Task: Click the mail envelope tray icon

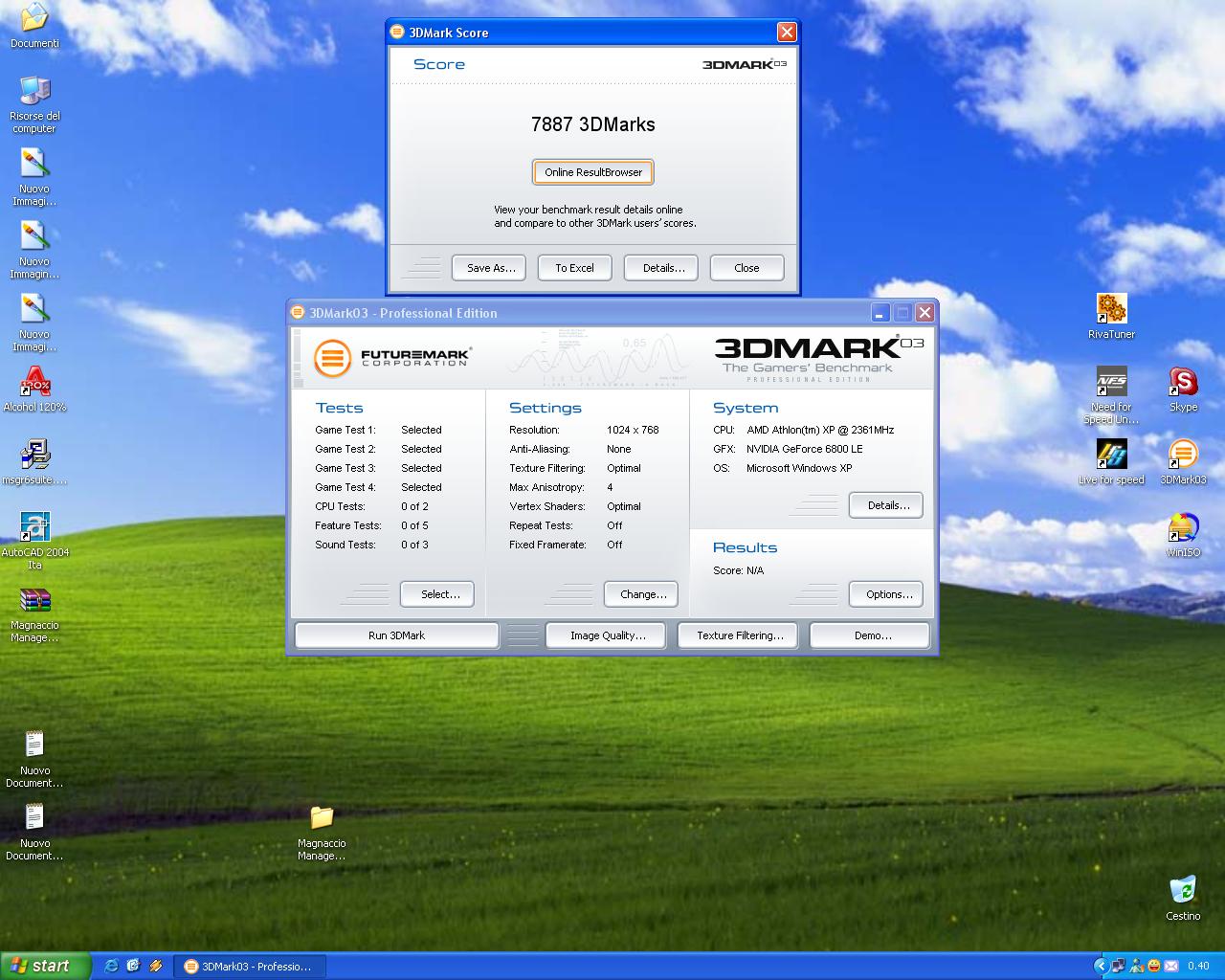Action: tap(1171, 966)
